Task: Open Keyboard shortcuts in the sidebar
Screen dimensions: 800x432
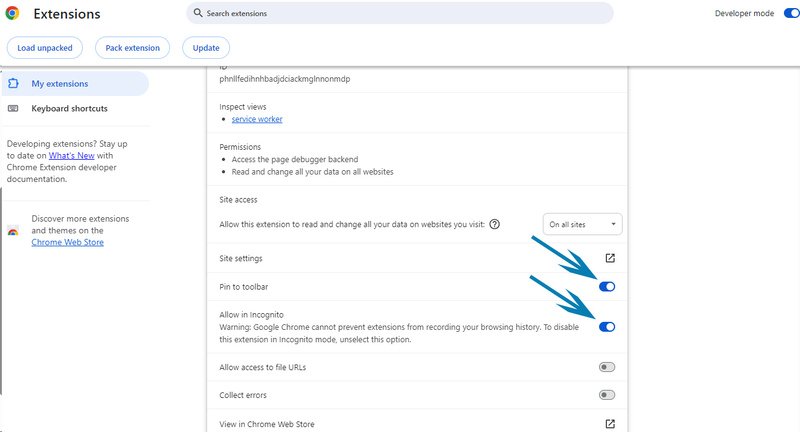Action: 69,108
